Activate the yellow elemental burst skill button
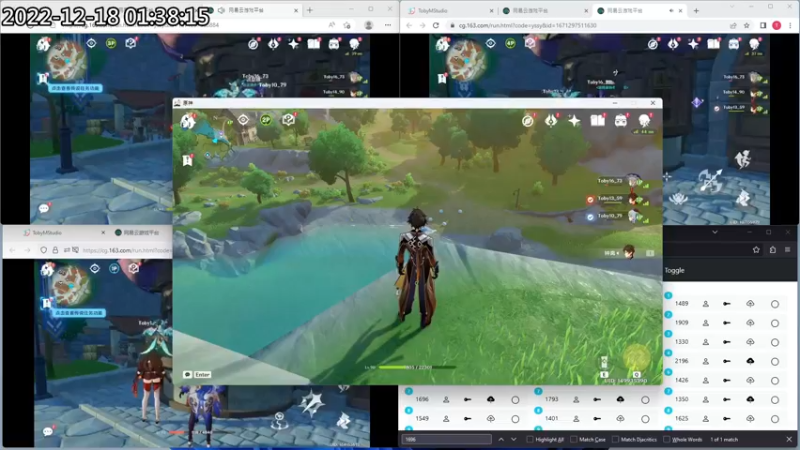 click(x=636, y=356)
